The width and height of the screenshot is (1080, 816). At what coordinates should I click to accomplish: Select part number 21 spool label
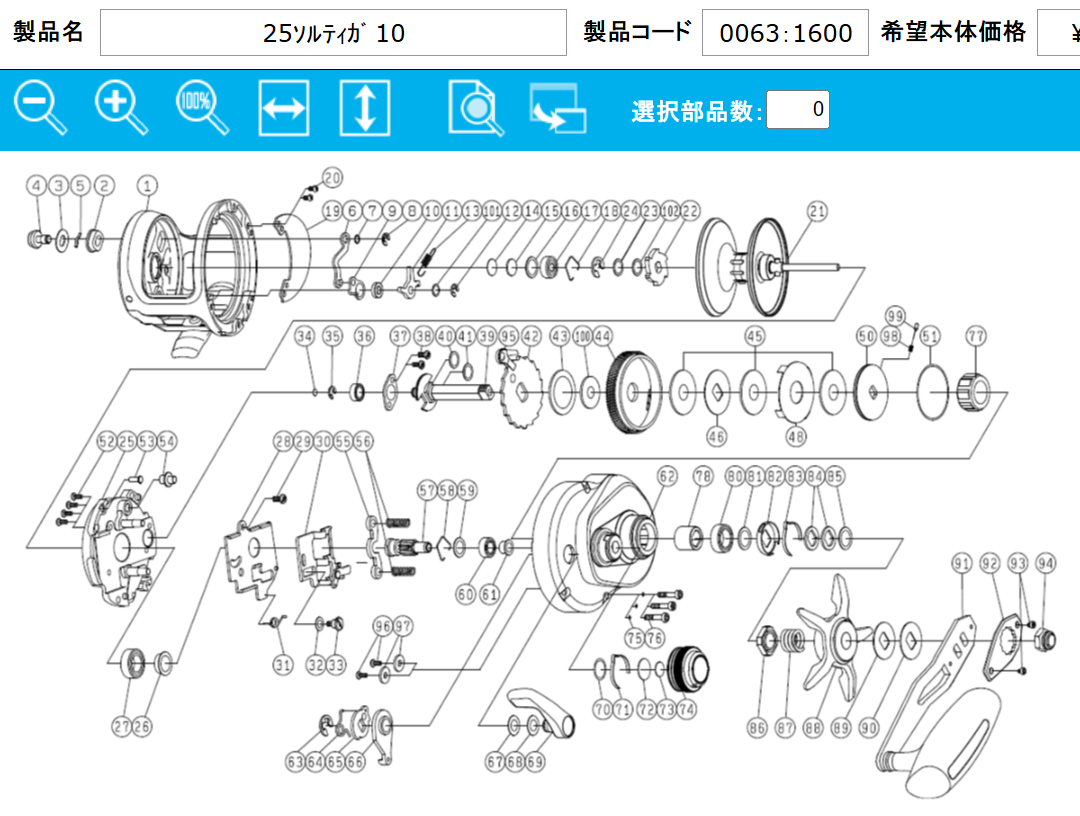[x=818, y=211]
